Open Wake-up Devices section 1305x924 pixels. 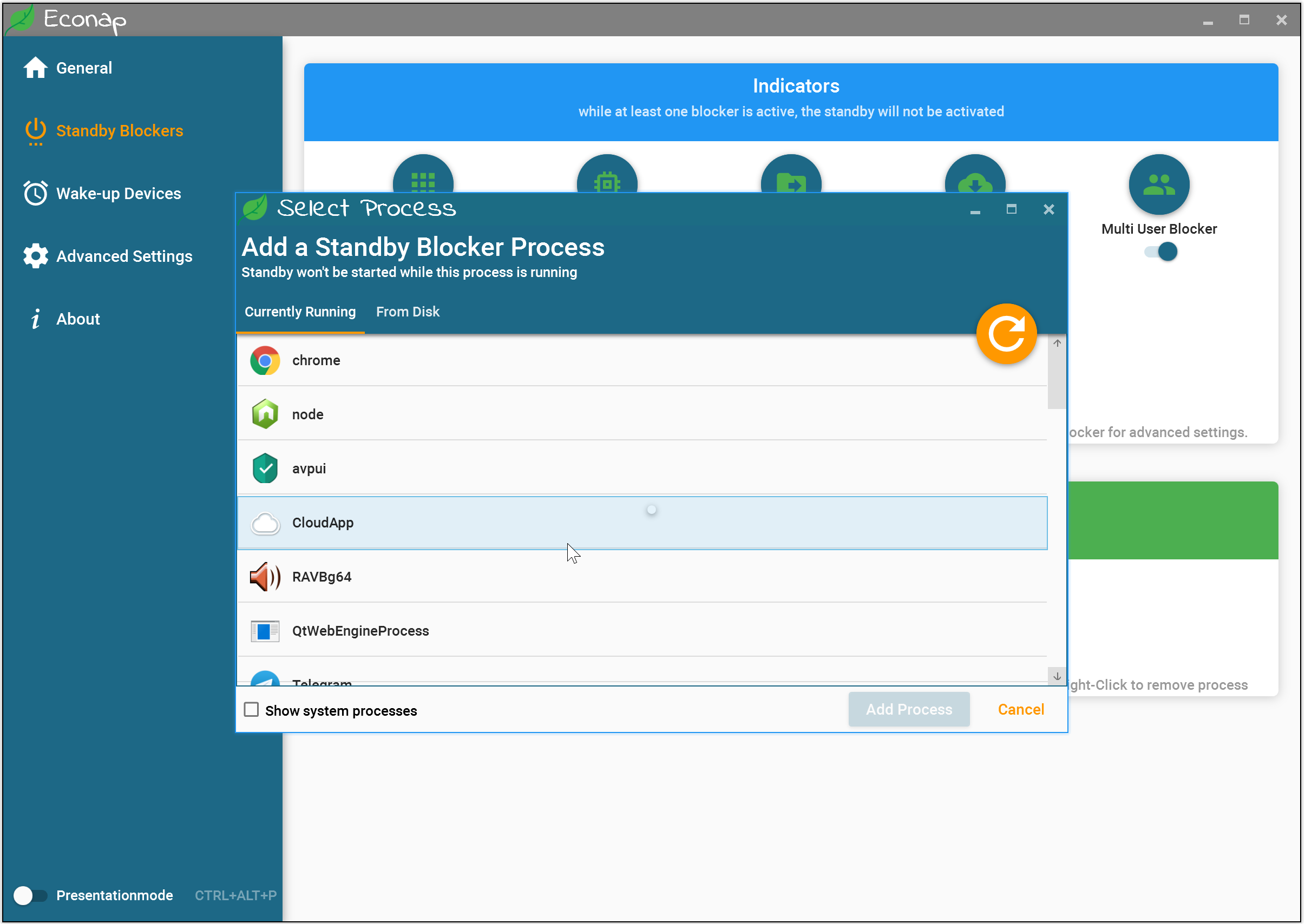pos(118,194)
